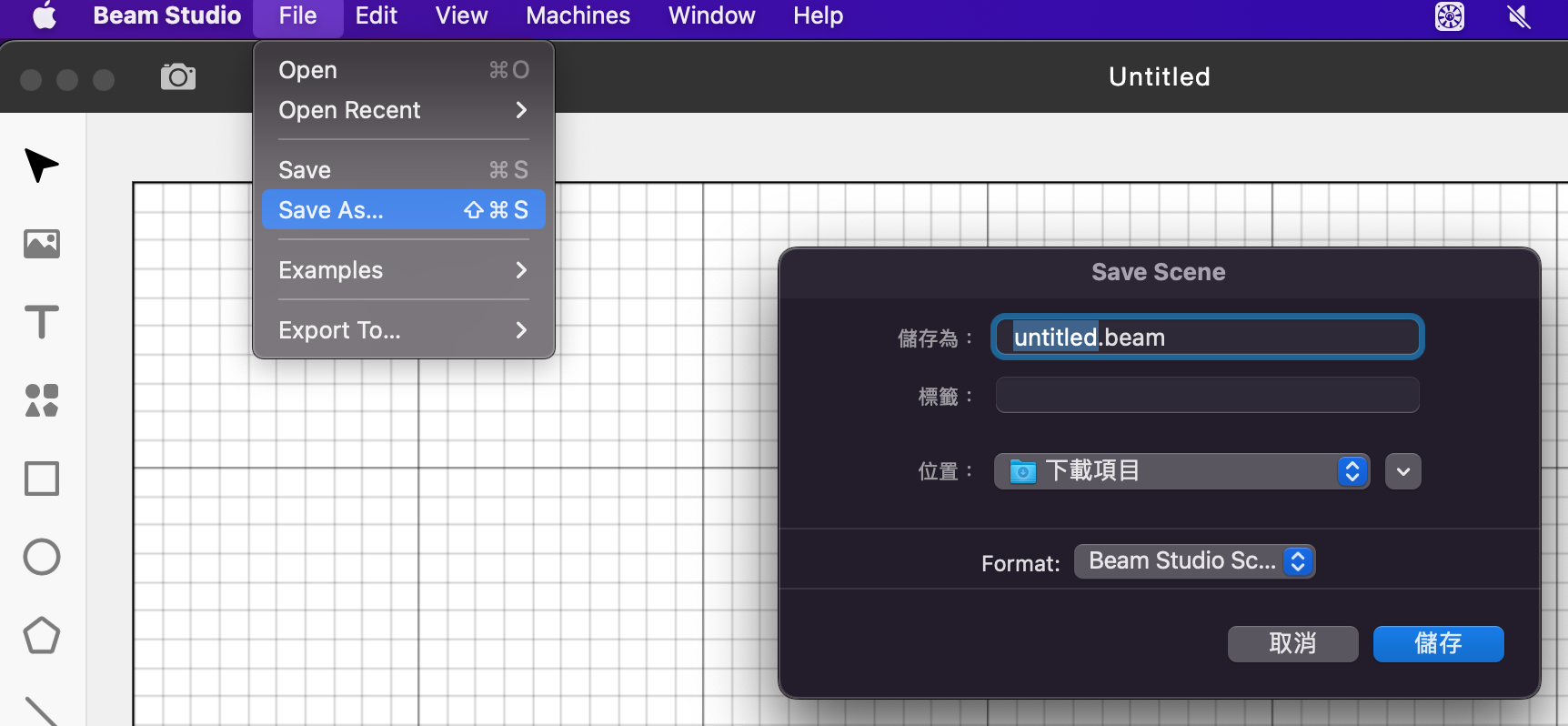Click the Untitled document title
The width and height of the screenshot is (1568, 726).
click(1160, 77)
